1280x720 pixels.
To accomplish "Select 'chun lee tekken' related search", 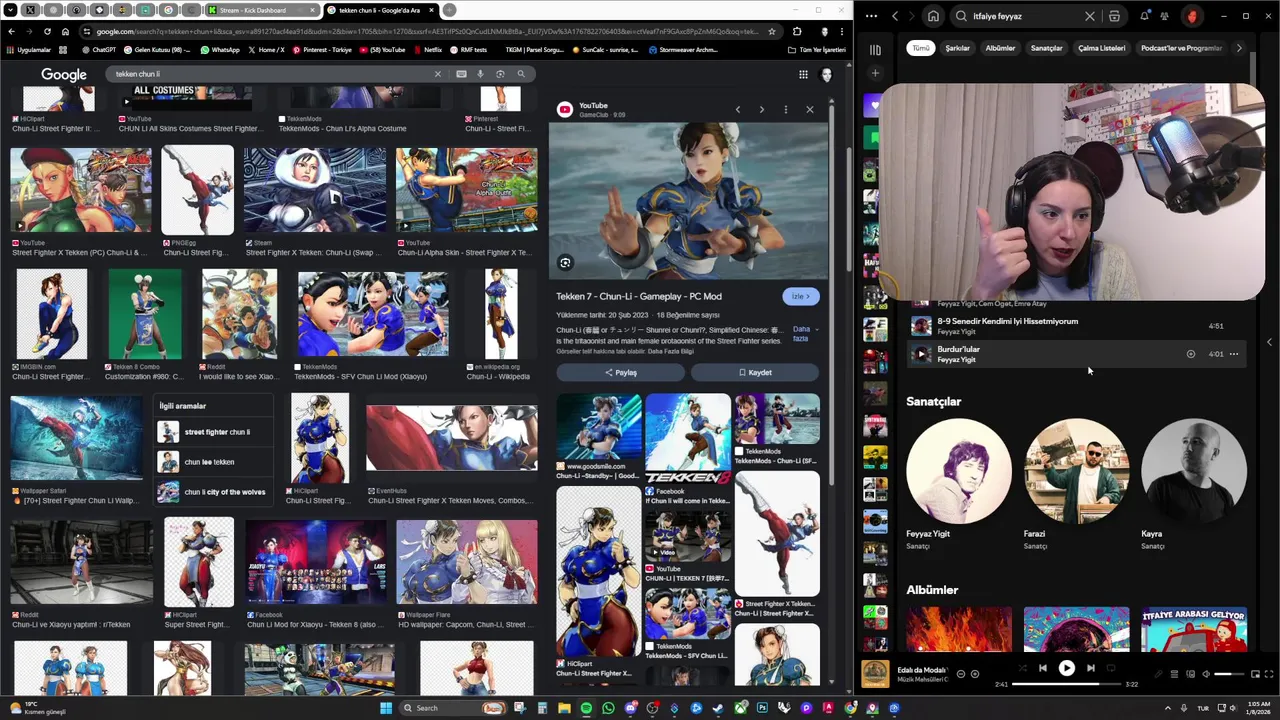I will click(214, 462).
